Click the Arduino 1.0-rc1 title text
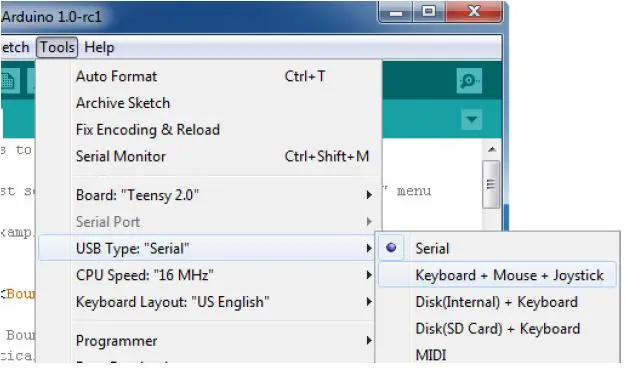The image size is (628, 368). (x=52, y=17)
